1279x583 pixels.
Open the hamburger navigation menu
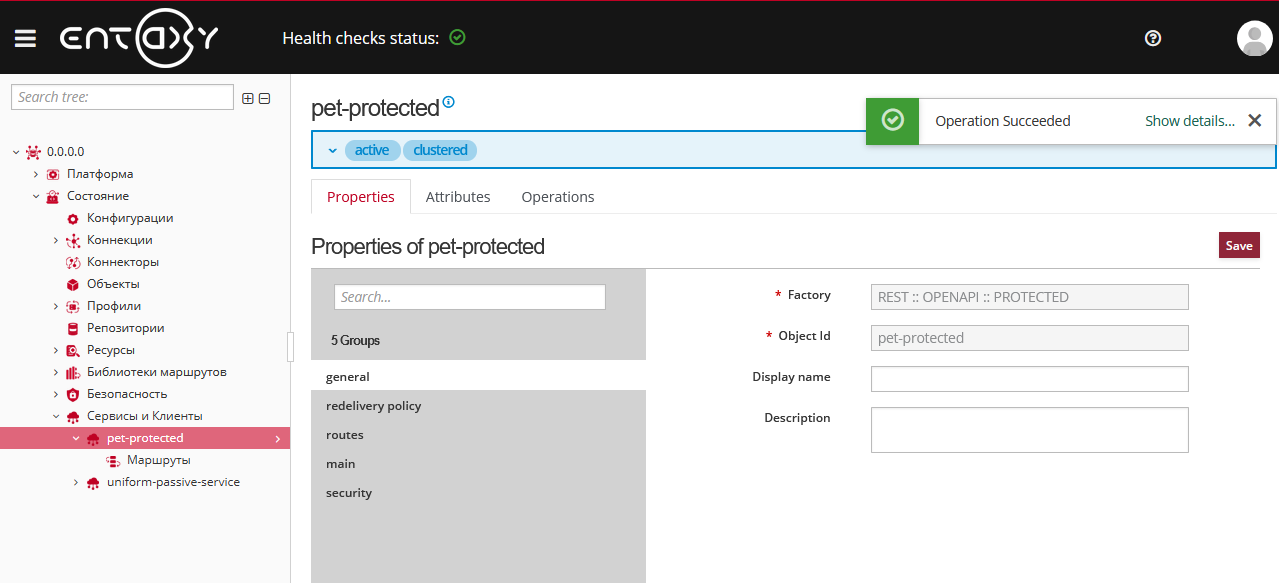25,38
